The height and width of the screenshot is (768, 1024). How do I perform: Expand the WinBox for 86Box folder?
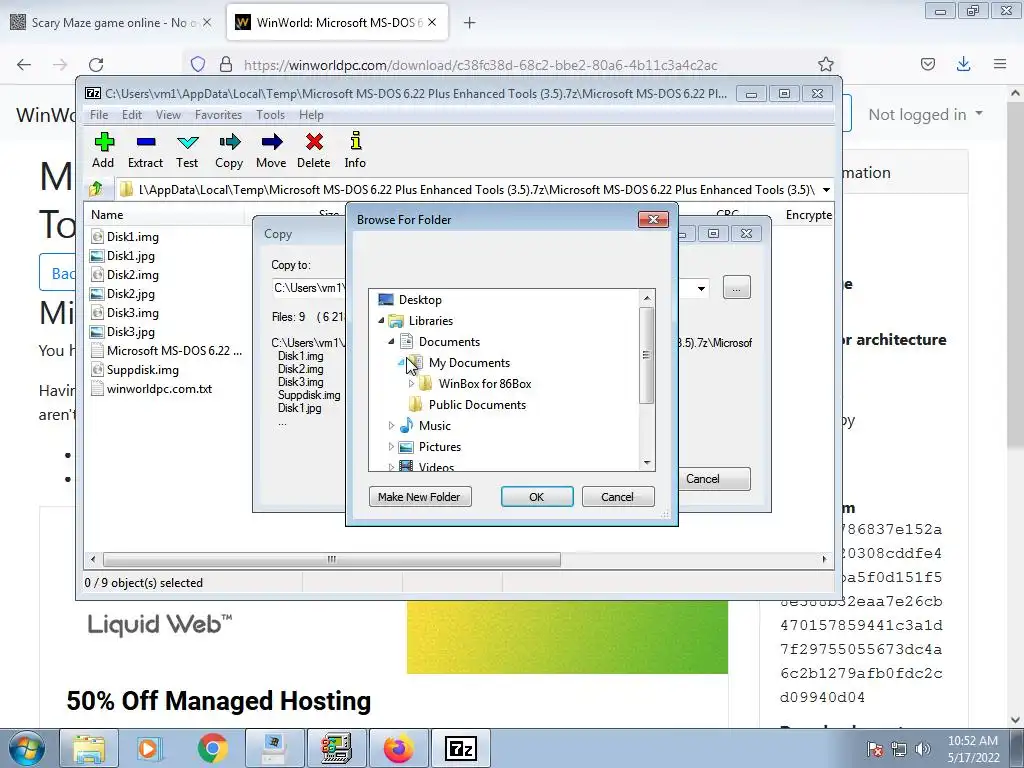coord(411,383)
